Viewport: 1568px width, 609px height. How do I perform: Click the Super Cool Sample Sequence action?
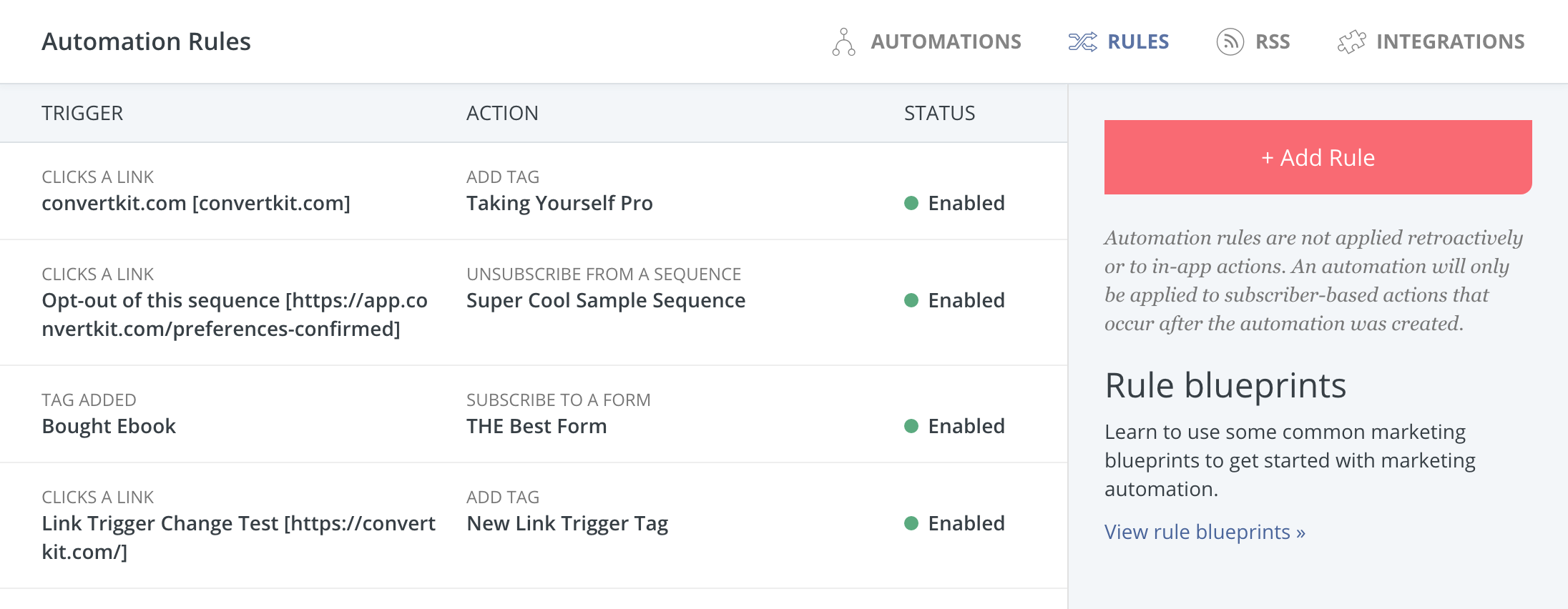click(605, 301)
